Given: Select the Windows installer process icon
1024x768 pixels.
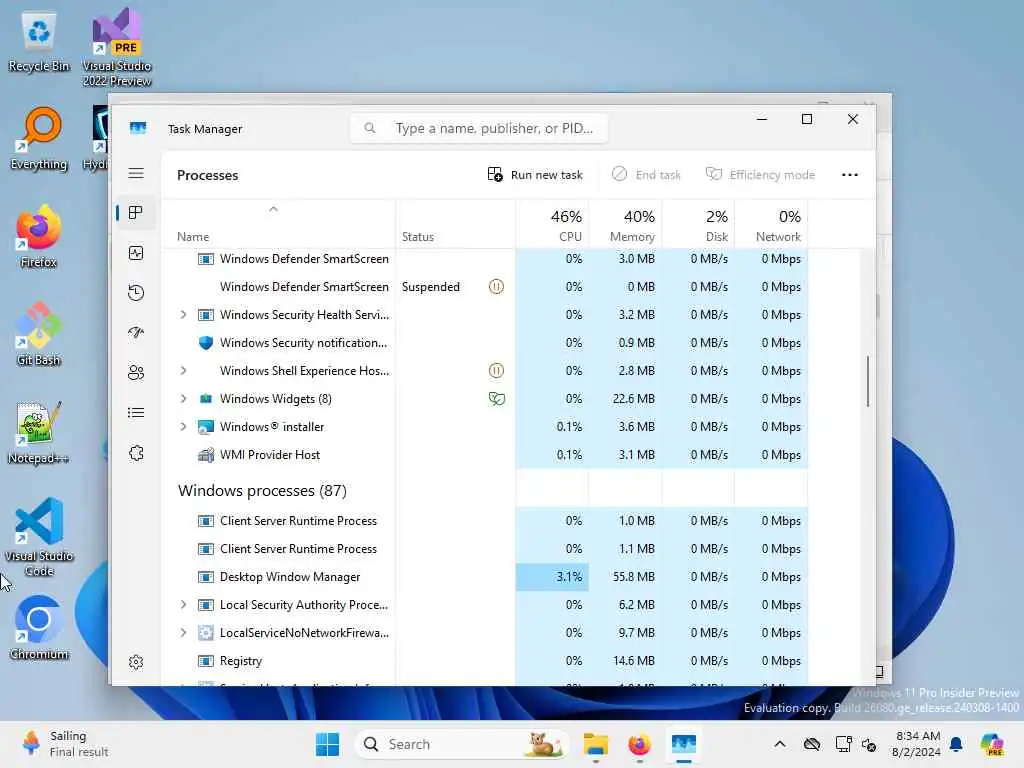Looking at the screenshot, I should point(206,427).
